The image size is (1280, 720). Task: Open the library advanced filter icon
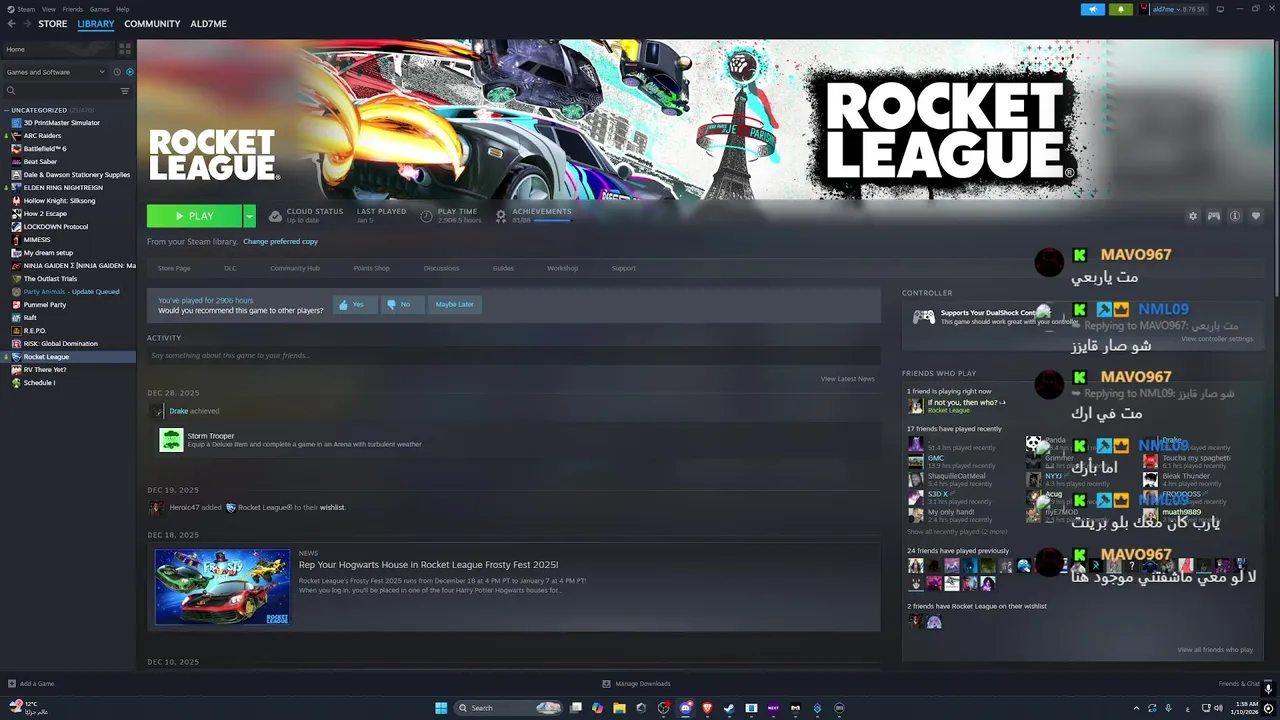pyautogui.click(x=125, y=91)
